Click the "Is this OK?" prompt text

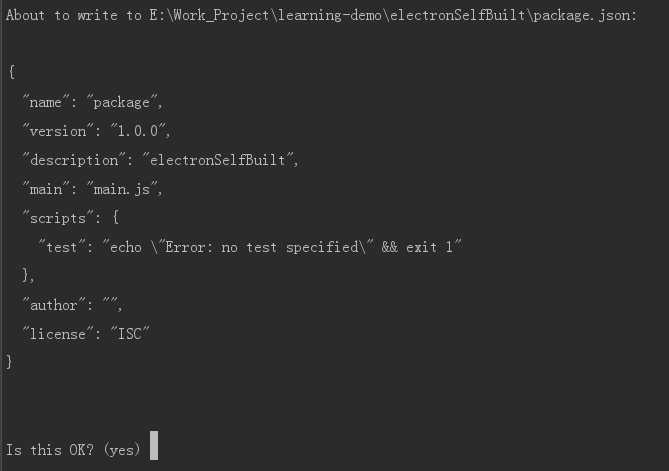tap(50, 449)
